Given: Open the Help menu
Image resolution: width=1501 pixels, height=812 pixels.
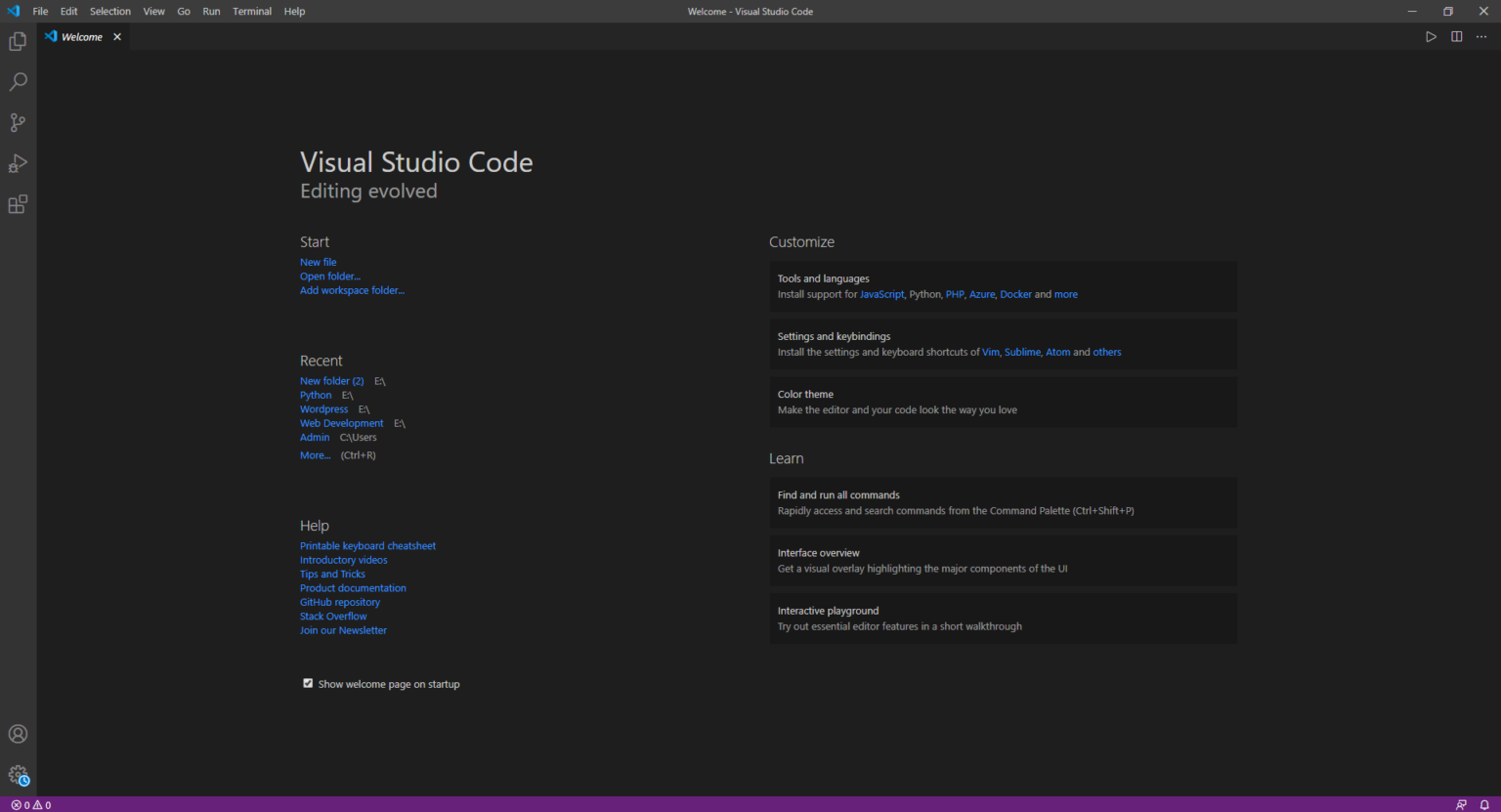Looking at the screenshot, I should [x=294, y=11].
